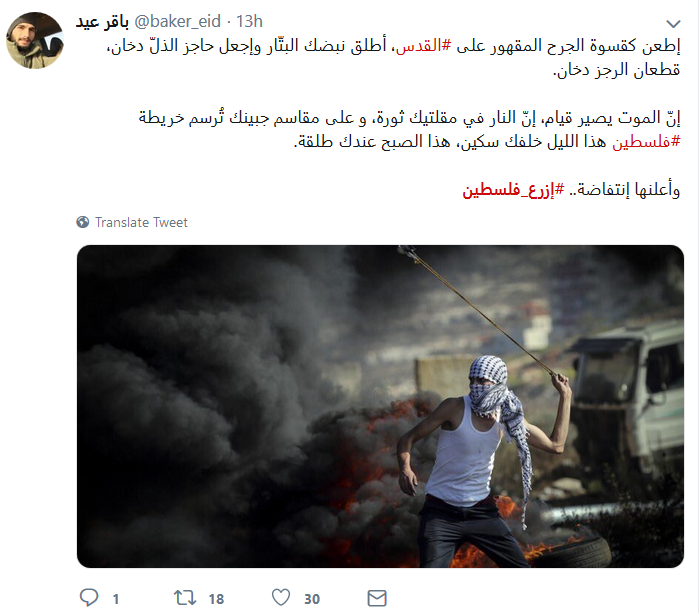Open the @baker_eid handle link
Image resolution: width=699 pixels, height=613 pixels.
point(177,21)
